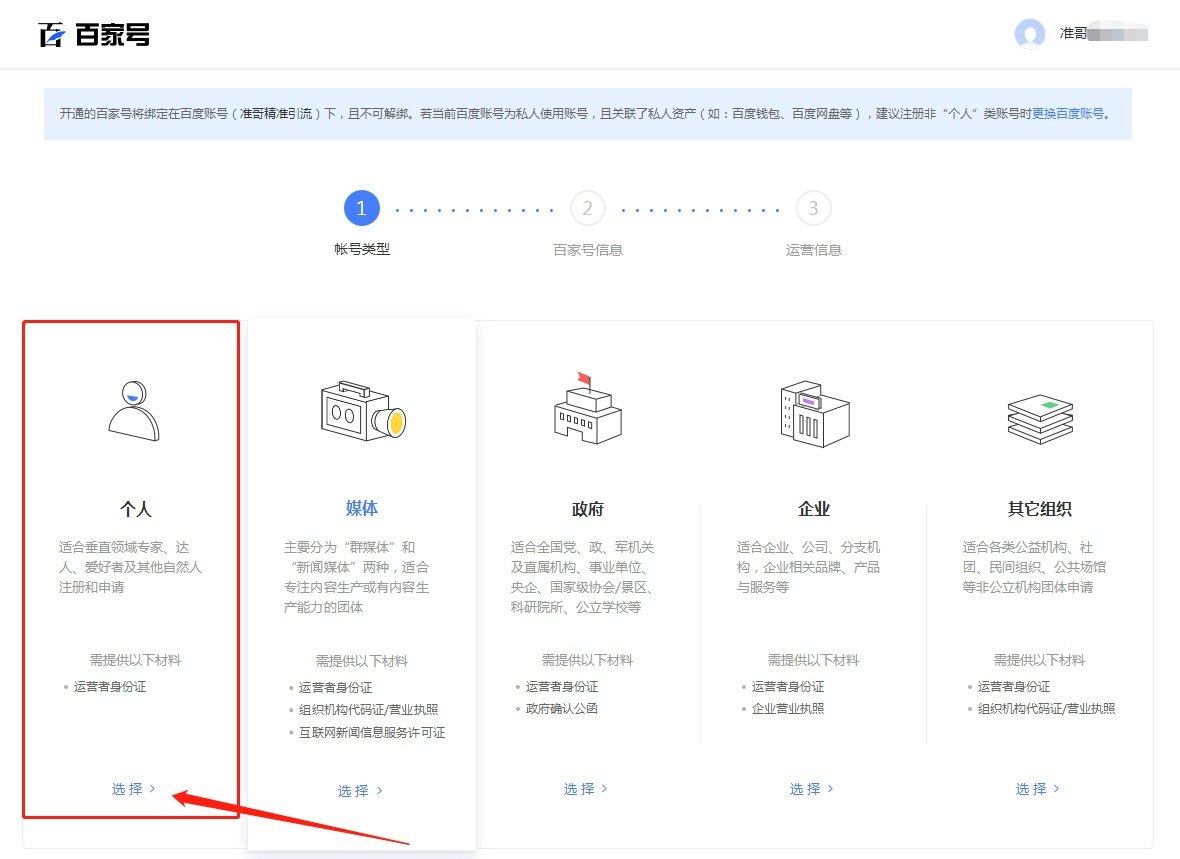Switch to the 运营信息 step
The width and height of the screenshot is (1180, 859).
click(812, 208)
